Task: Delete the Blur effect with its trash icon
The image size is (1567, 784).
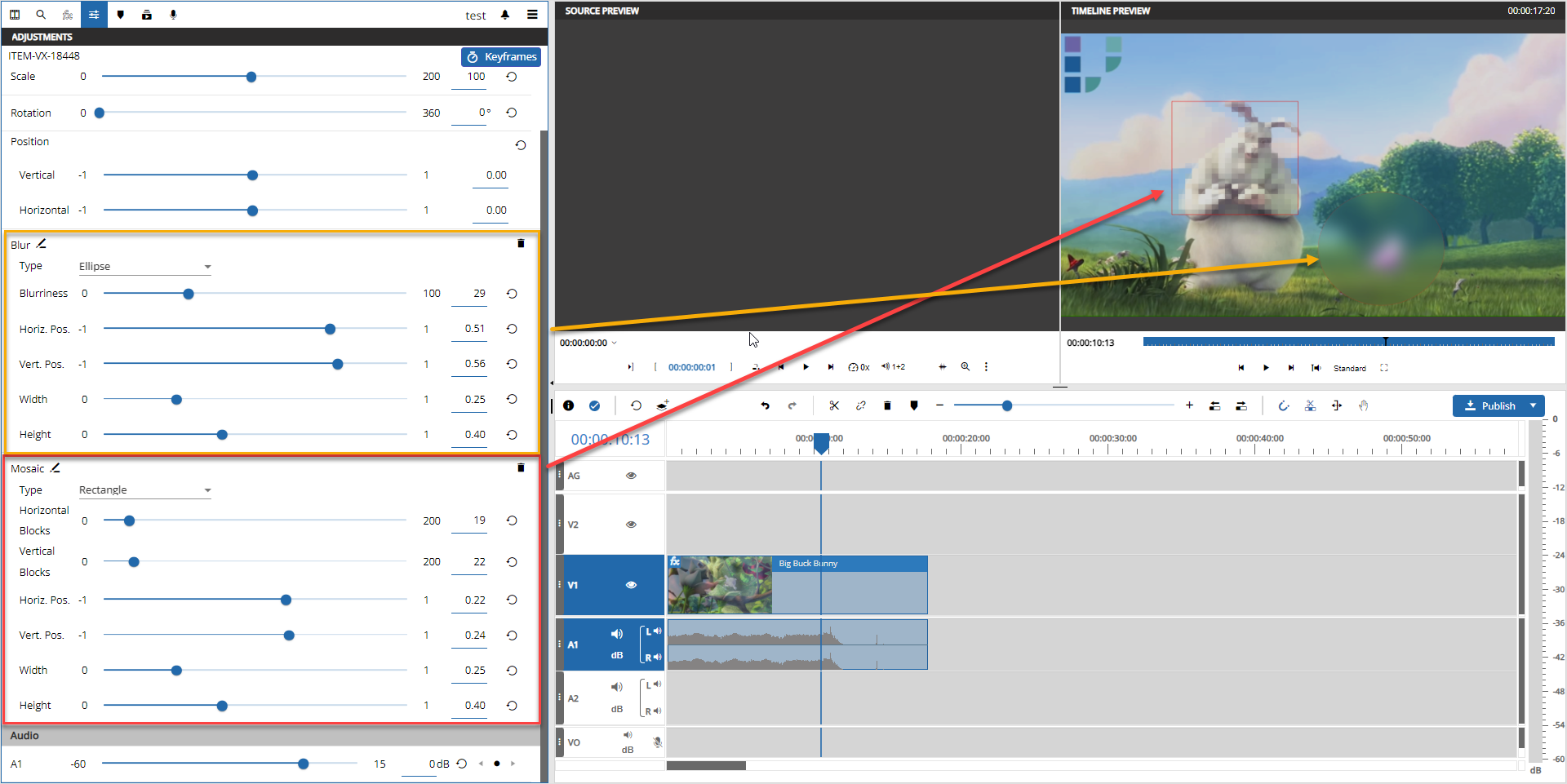Action: [521, 244]
